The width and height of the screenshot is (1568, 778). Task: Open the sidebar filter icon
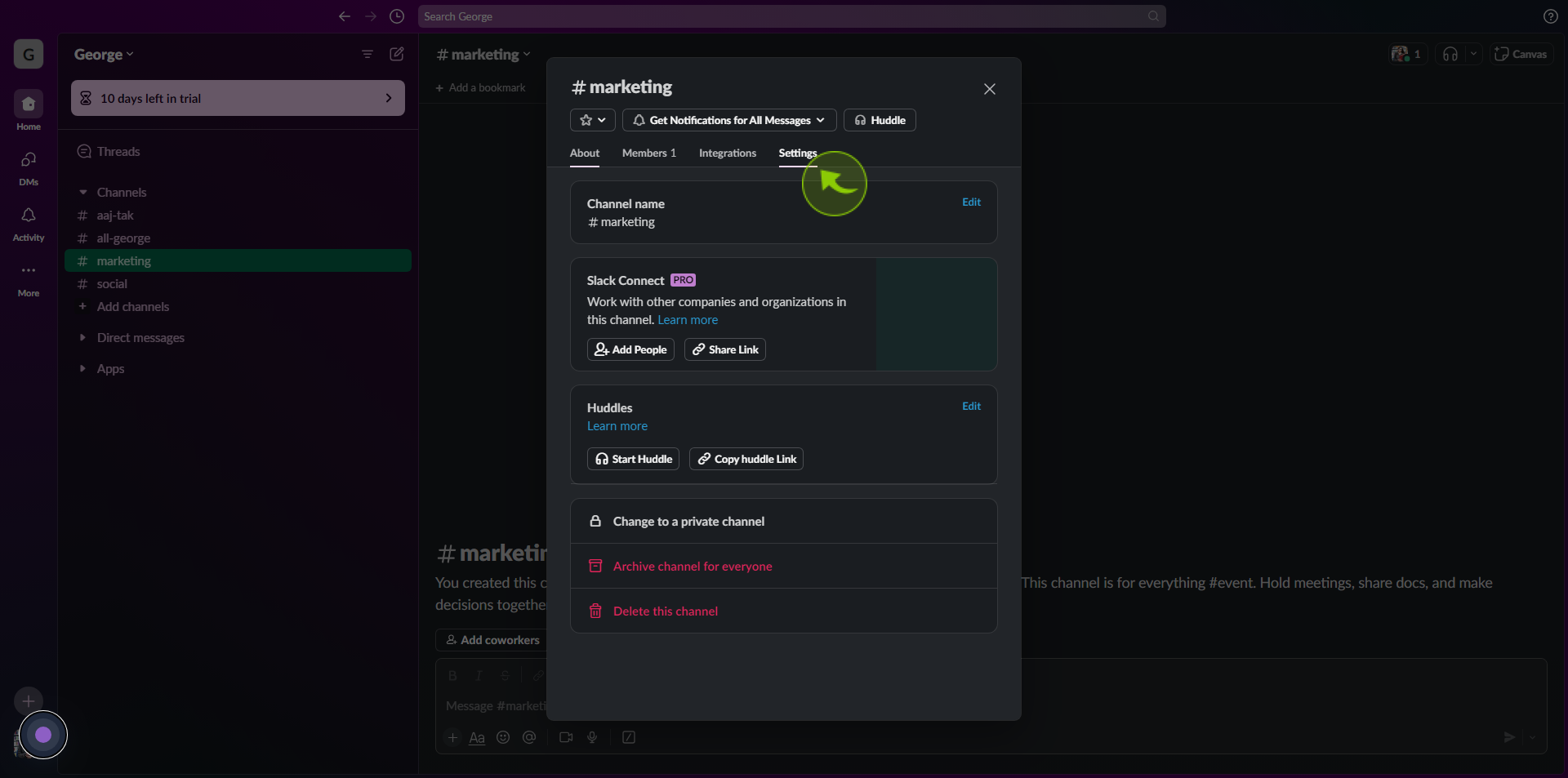367,54
